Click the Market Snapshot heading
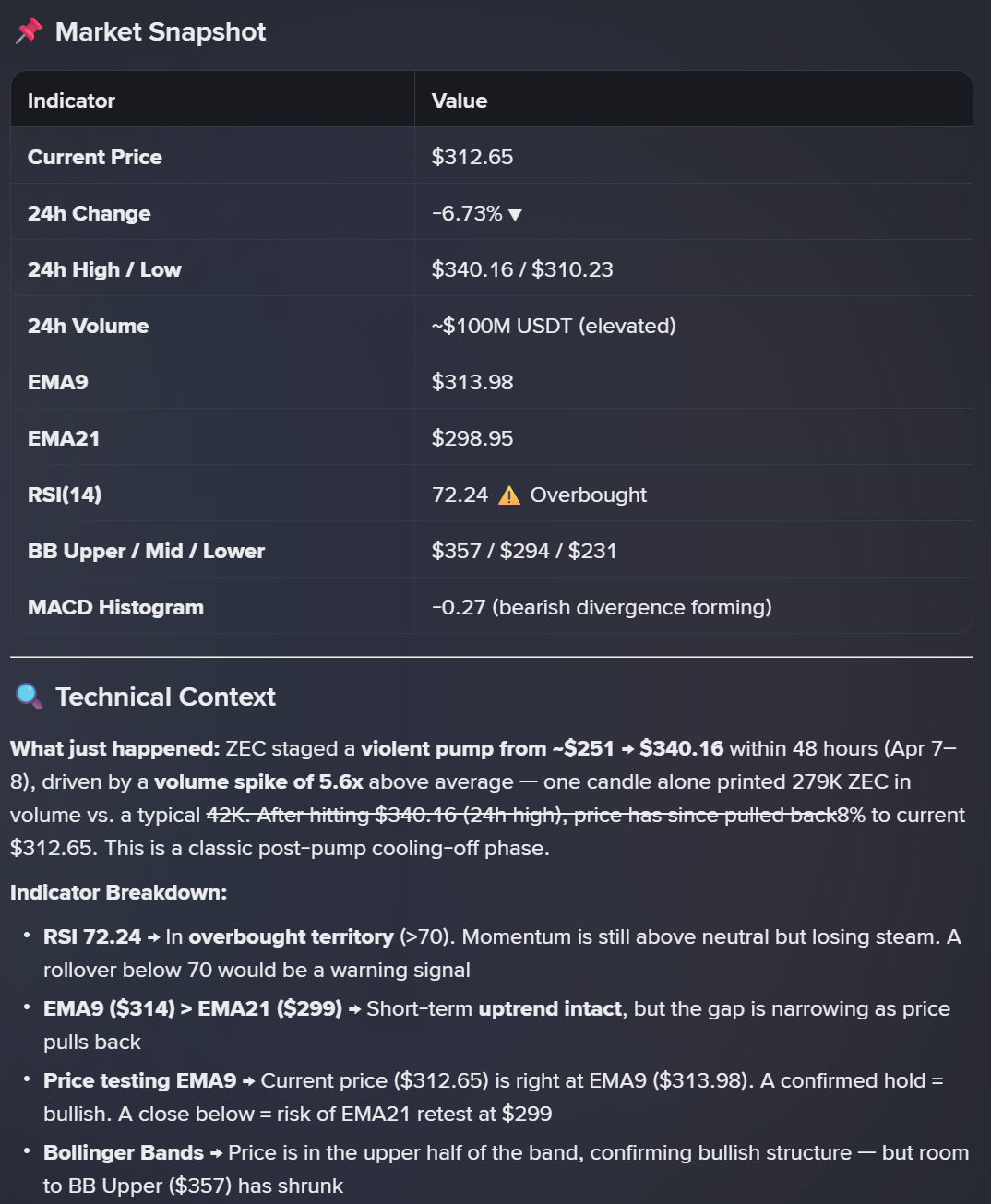Viewport: 991px width, 1204px height. point(161,31)
